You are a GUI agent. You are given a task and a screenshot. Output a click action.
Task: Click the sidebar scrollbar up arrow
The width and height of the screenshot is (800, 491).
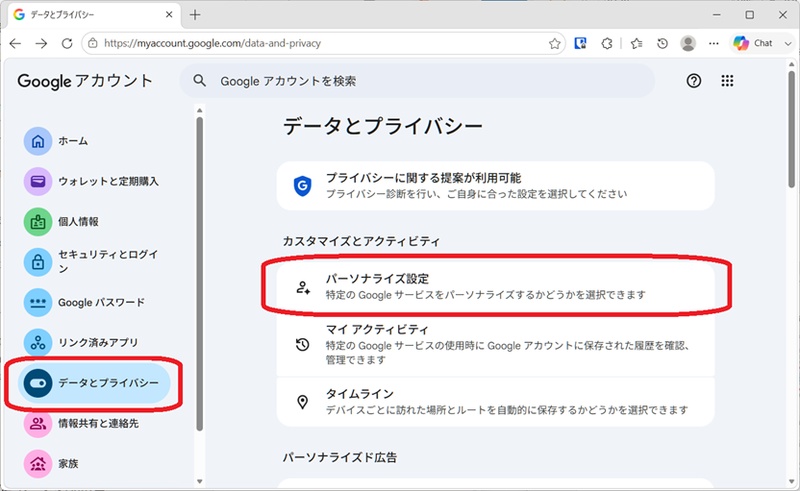click(199, 110)
